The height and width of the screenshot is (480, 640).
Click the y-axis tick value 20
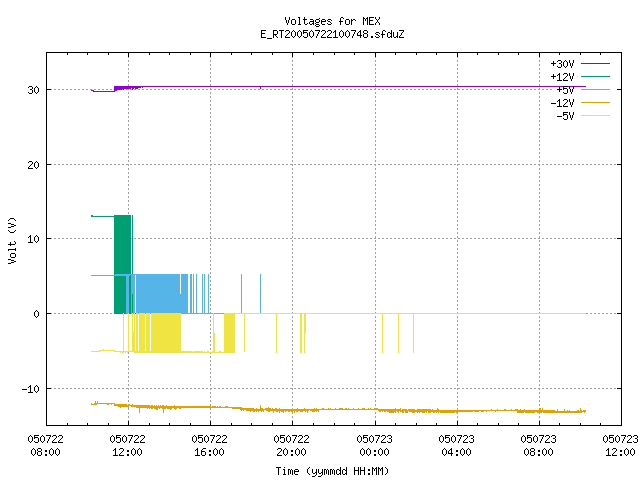(x=33, y=165)
